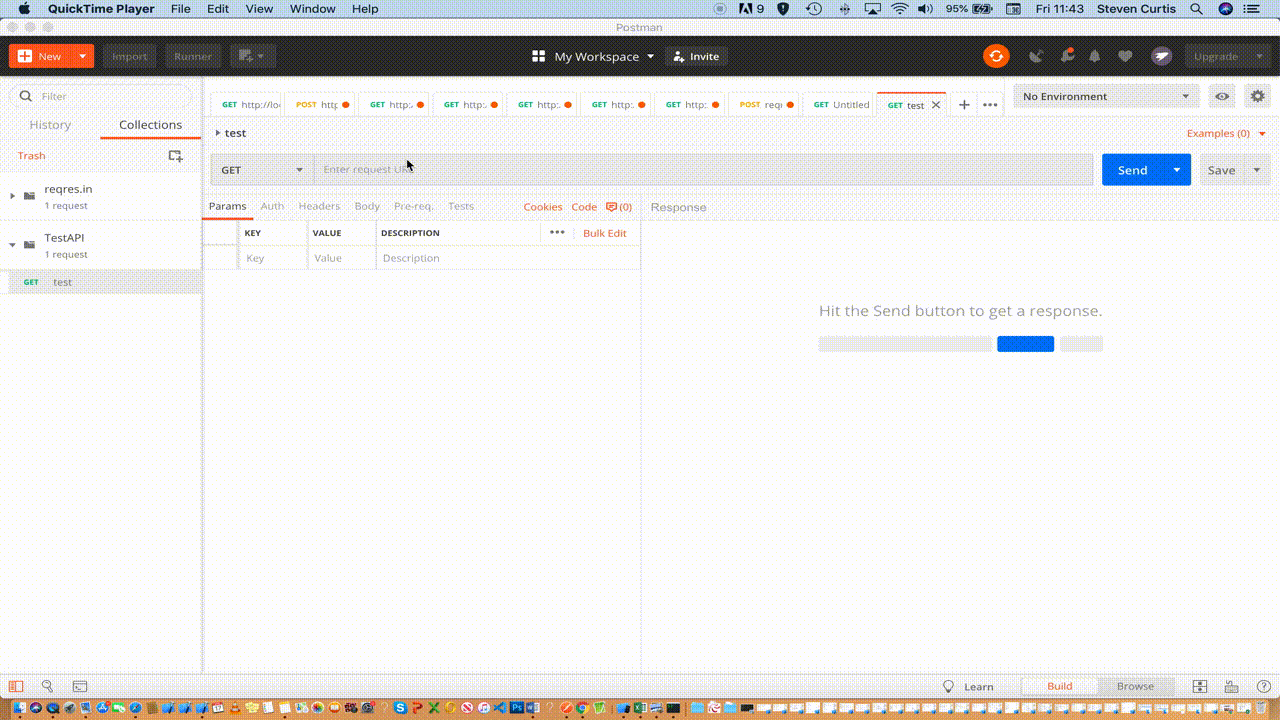
Task: Click the Save button
Action: [1221, 170]
